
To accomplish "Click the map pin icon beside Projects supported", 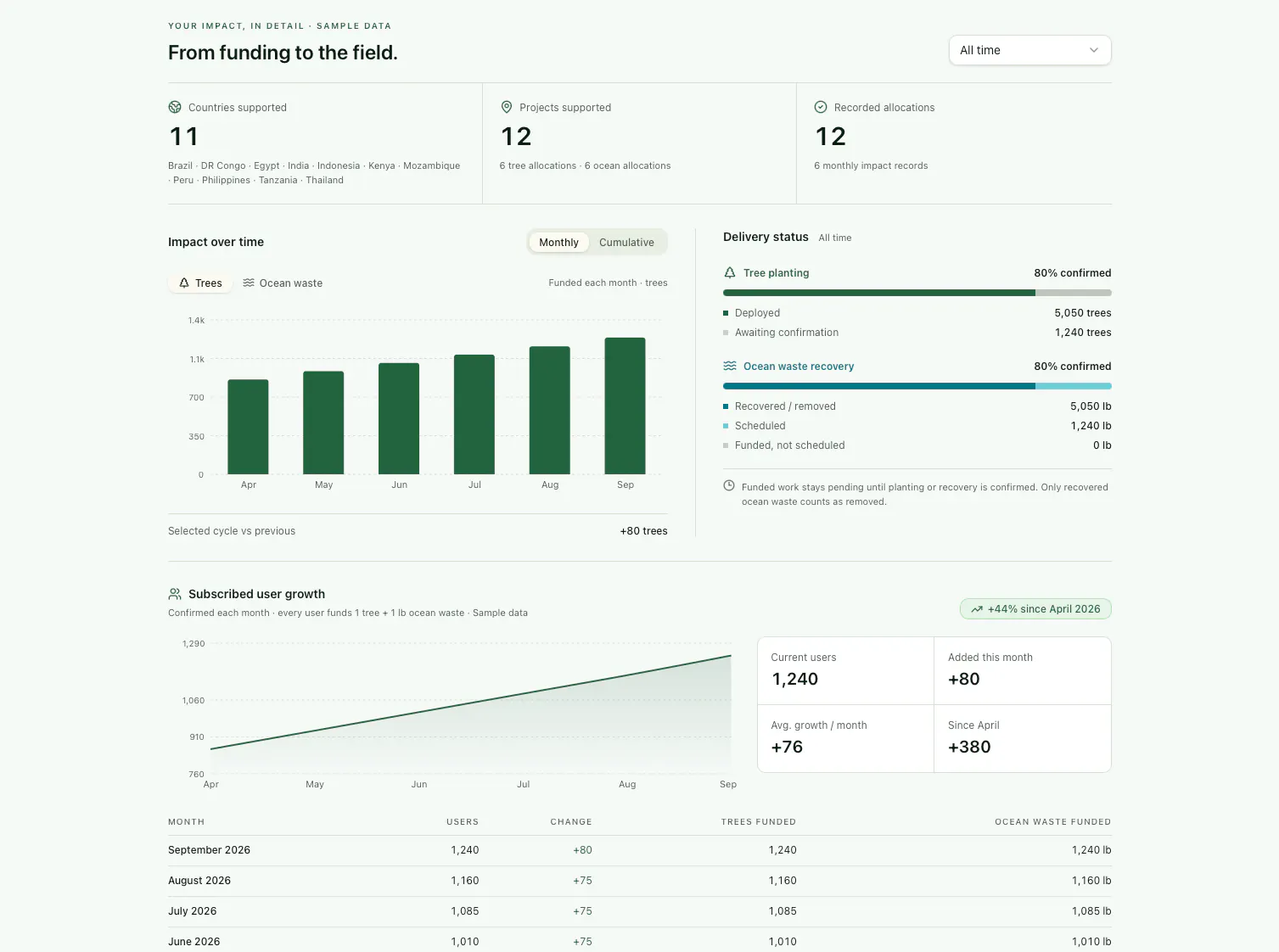I will click(x=507, y=107).
